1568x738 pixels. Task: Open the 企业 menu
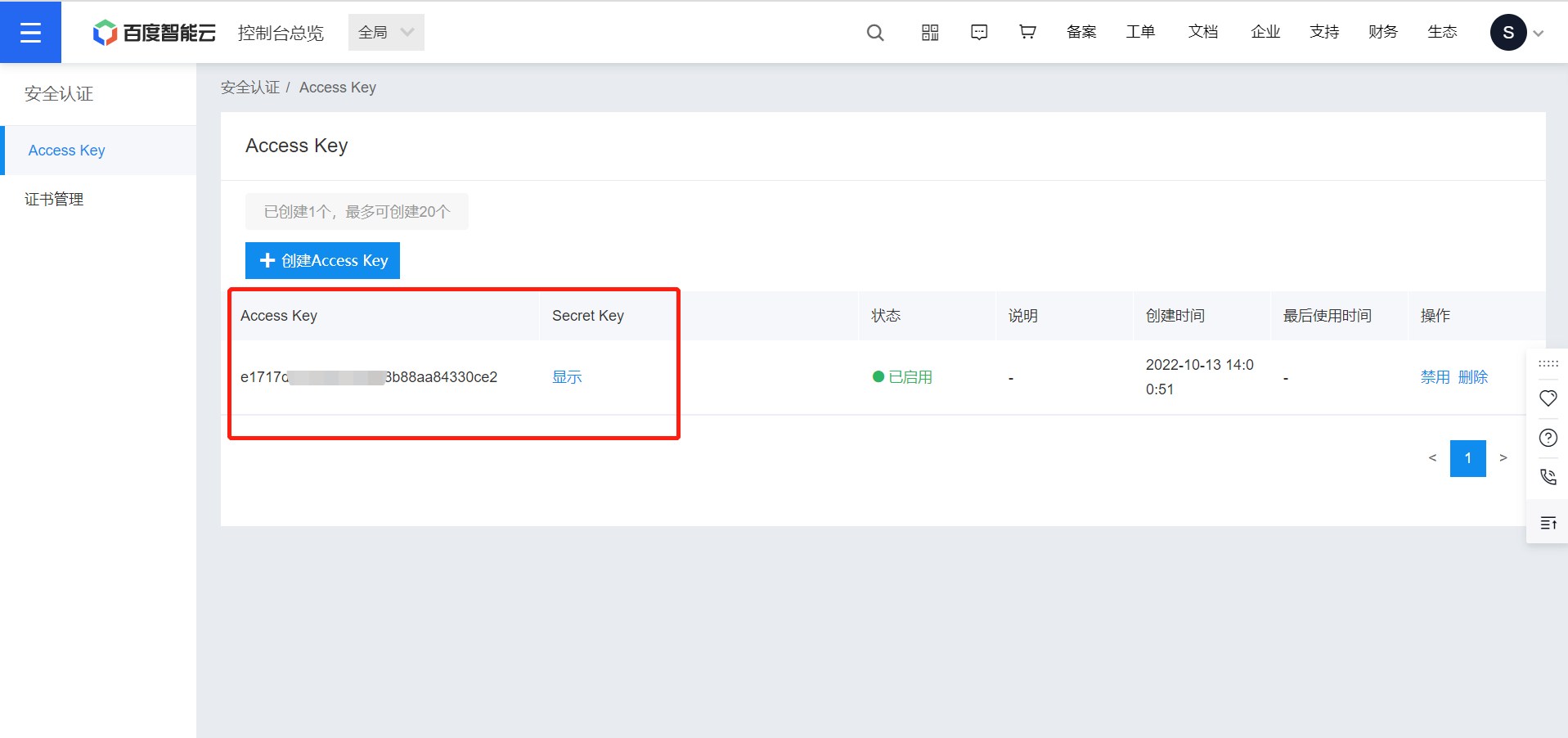tap(1265, 32)
